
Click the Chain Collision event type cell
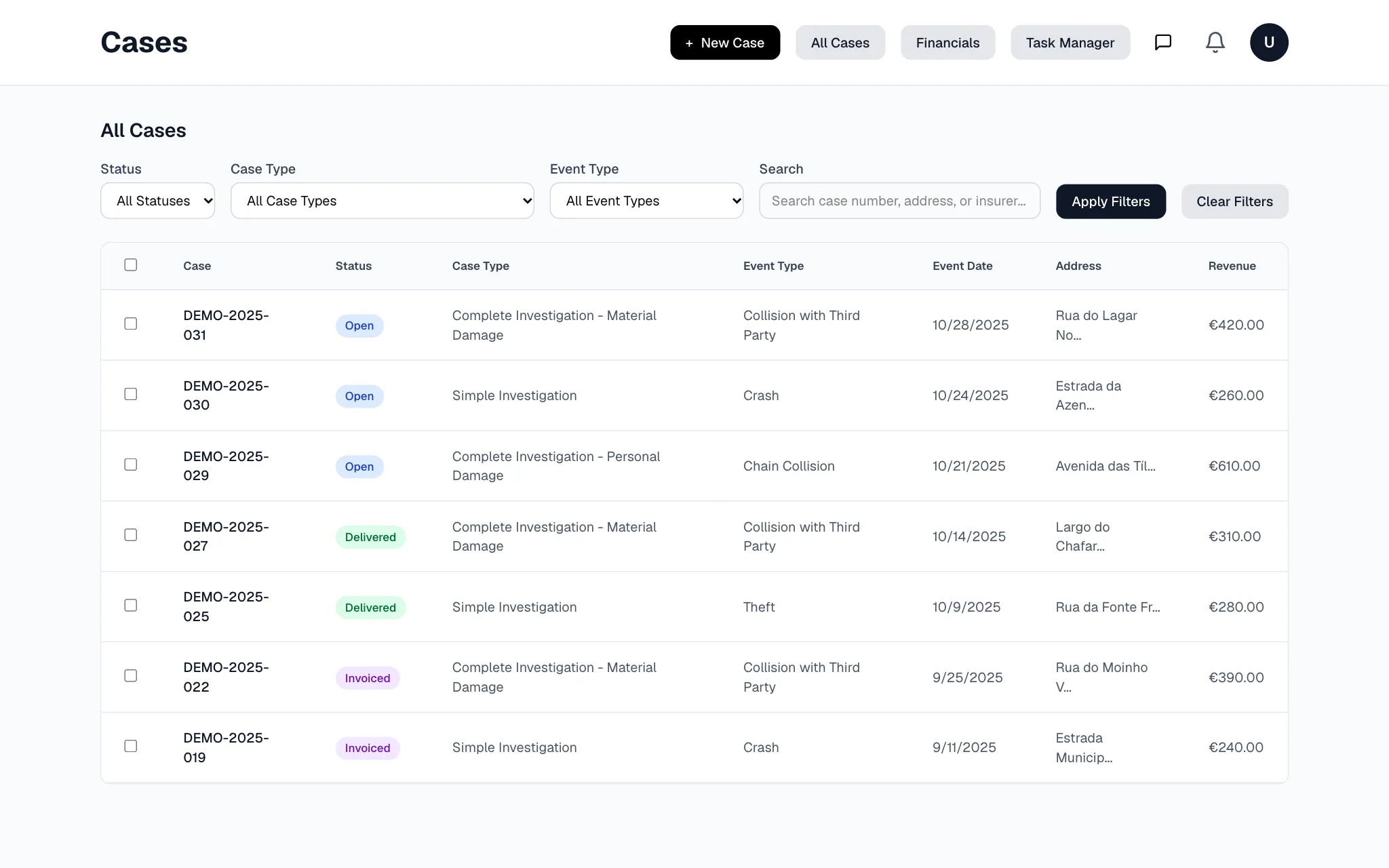click(x=789, y=466)
